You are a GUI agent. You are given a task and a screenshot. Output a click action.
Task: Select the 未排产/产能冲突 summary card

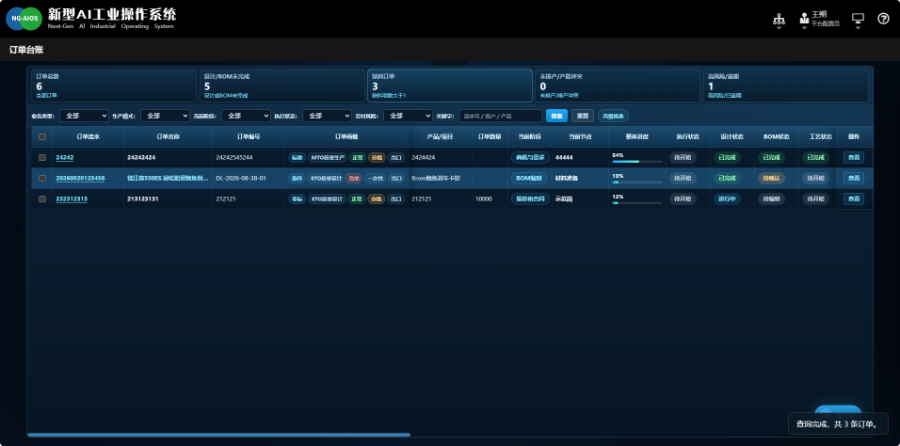618,86
